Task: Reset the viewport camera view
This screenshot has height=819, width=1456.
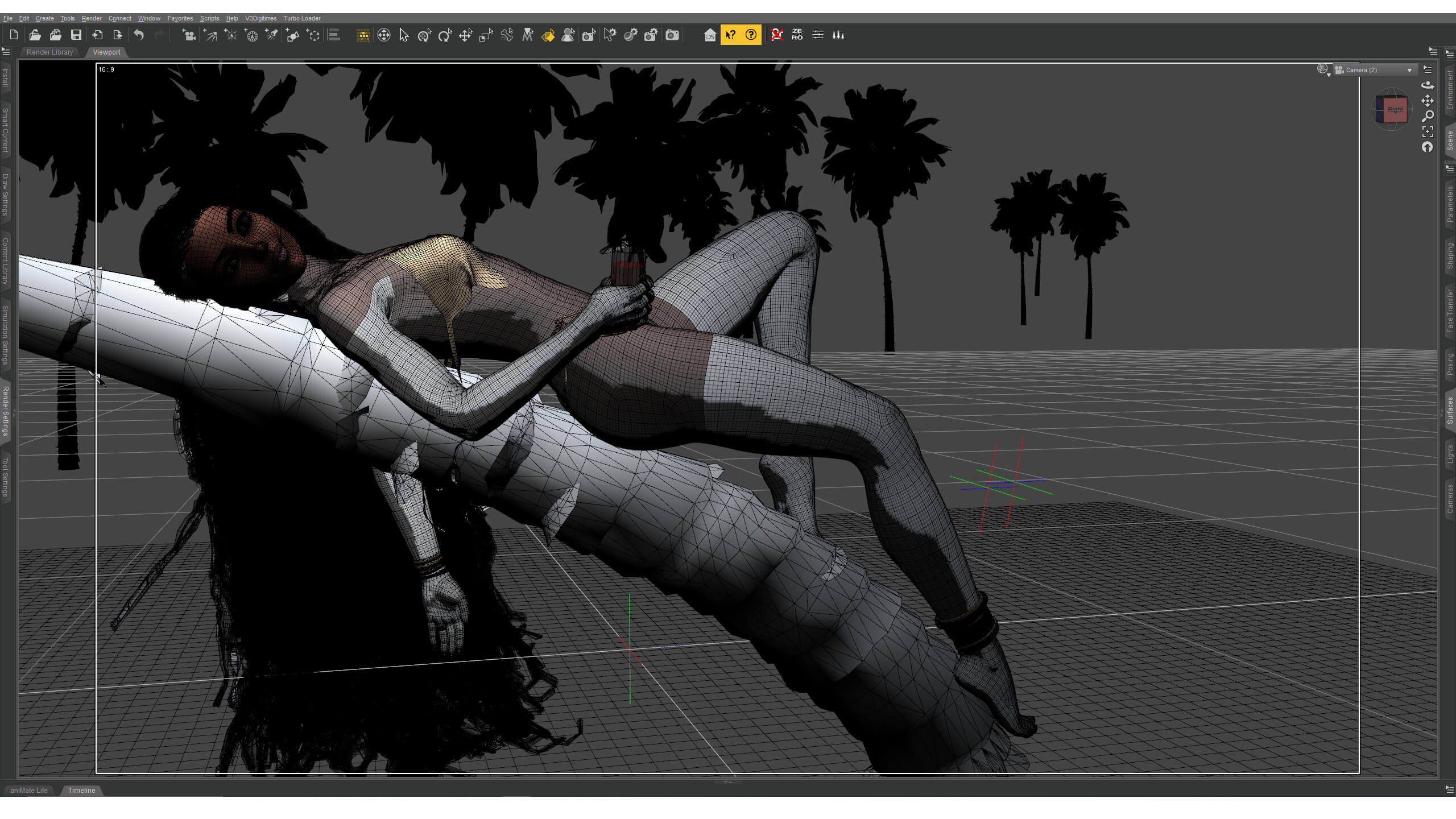Action: (x=1428, y=147)
